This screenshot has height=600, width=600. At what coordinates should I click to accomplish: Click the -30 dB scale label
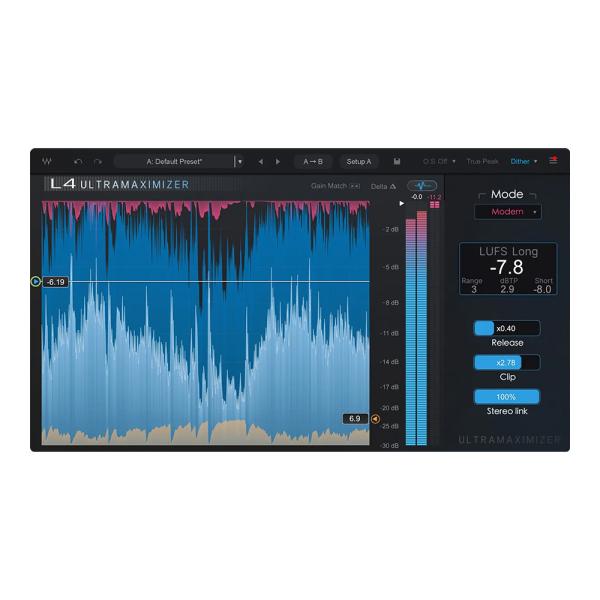[390, 445]
